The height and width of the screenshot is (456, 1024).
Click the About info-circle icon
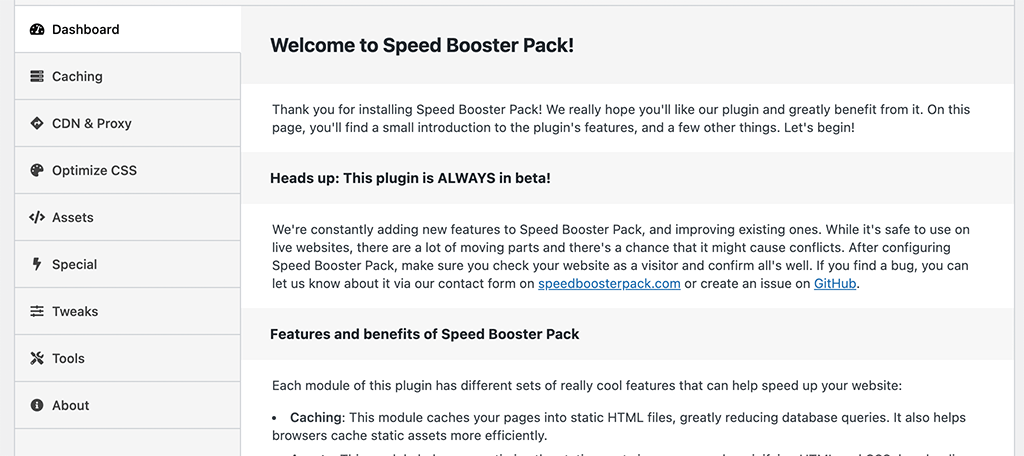[x=37, y=406]
